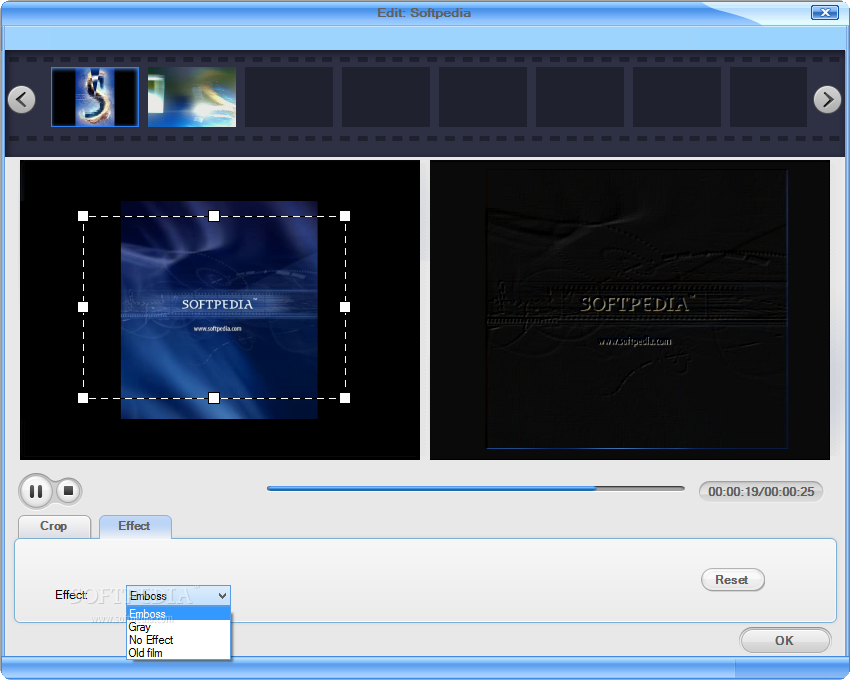Stop the video playback

click(68, 491)
